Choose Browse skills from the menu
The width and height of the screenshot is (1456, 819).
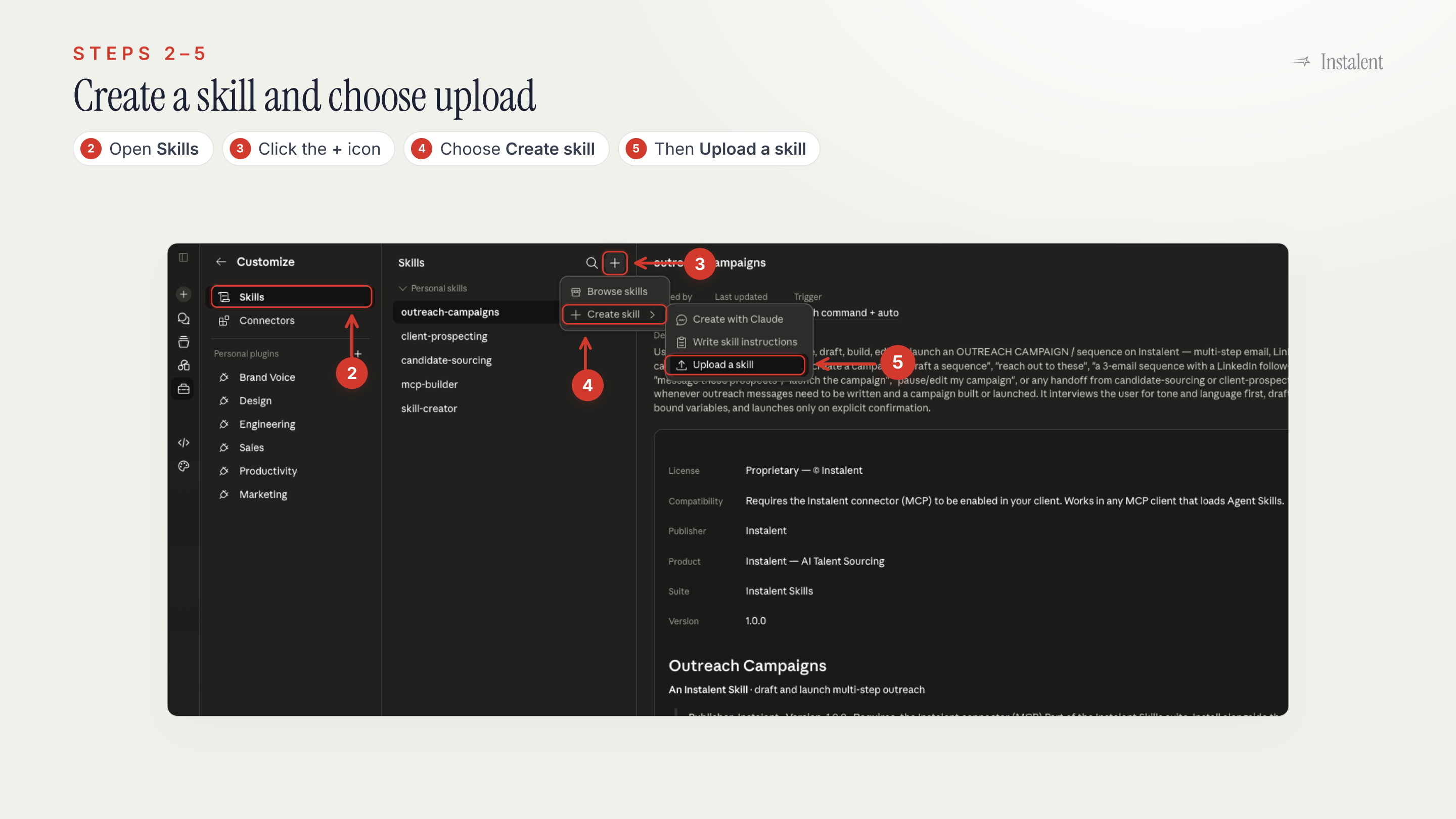[x=614, y=292]
